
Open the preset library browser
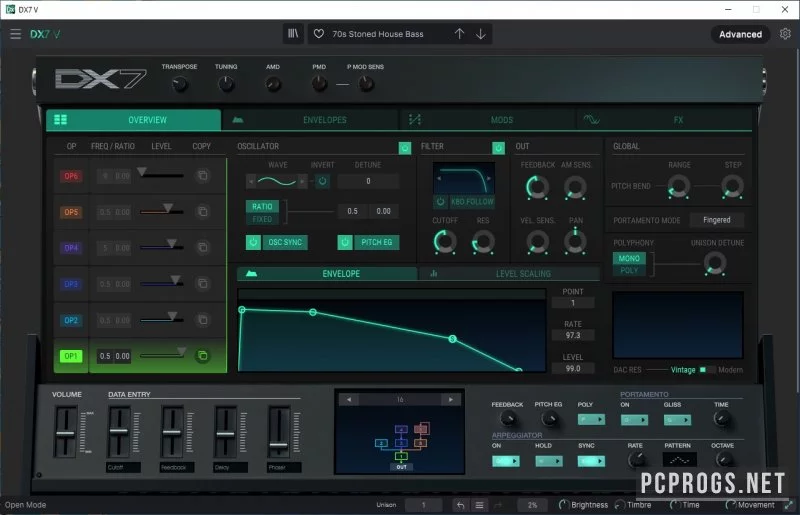293,34
